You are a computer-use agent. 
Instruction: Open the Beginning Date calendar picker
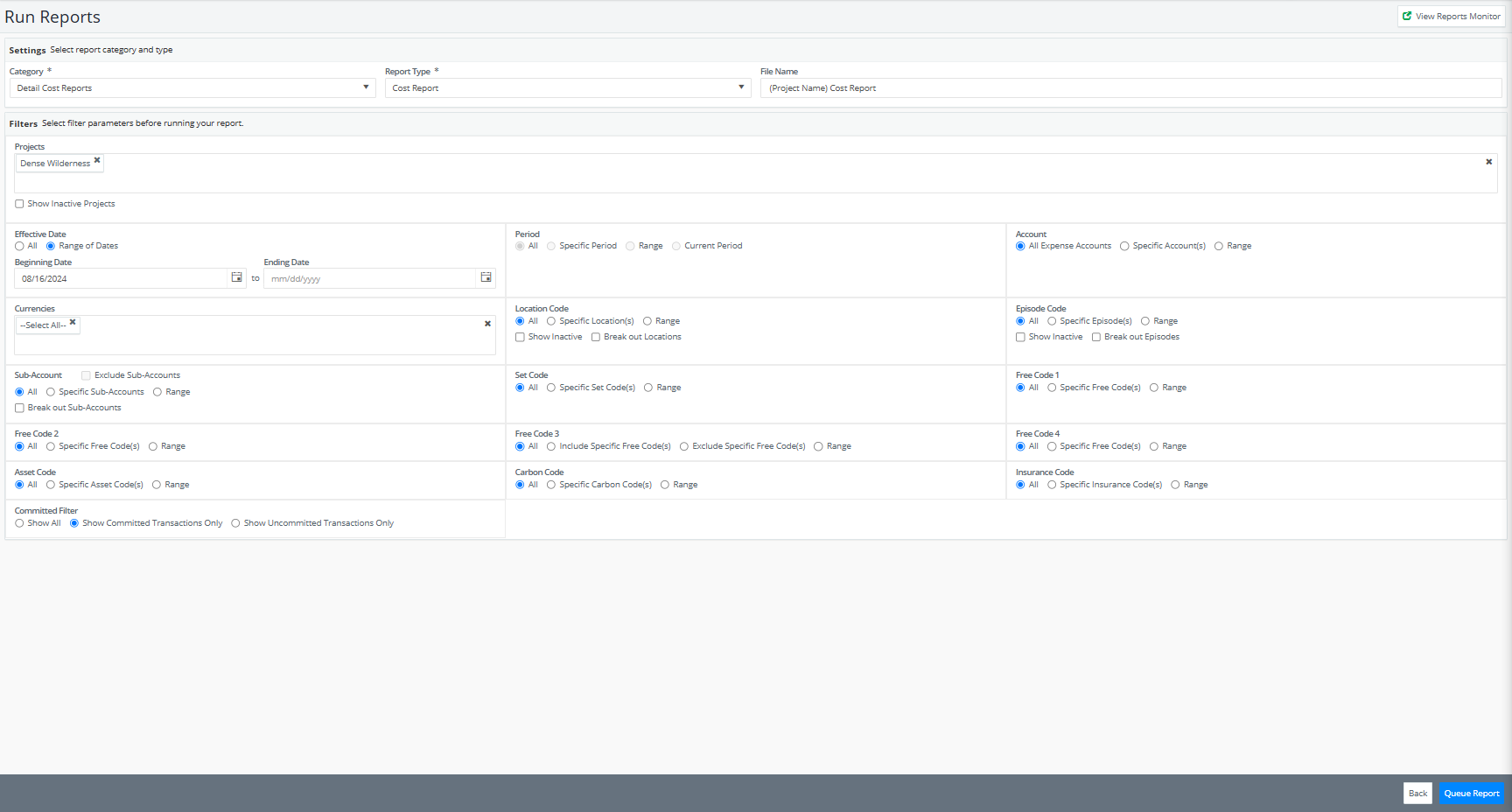236,277
